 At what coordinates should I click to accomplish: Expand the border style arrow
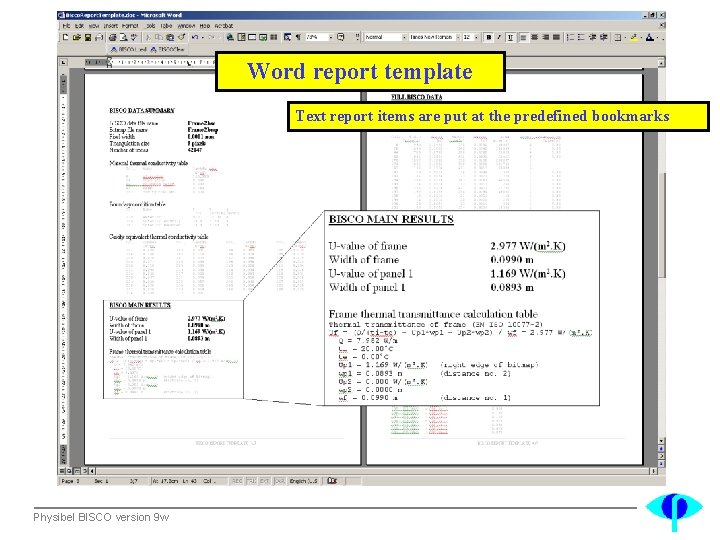pos(625,37)
